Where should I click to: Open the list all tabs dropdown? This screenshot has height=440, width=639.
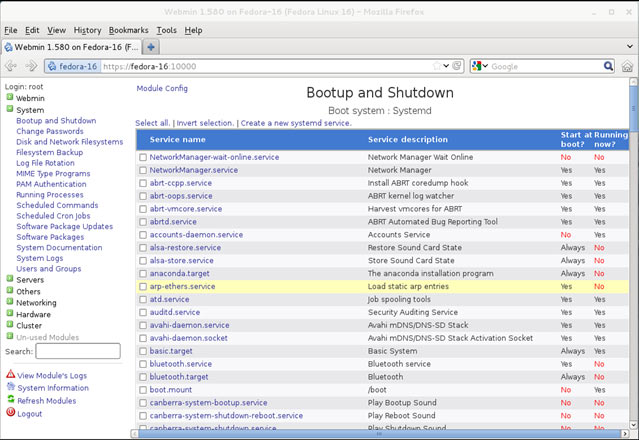pos(630,46)
